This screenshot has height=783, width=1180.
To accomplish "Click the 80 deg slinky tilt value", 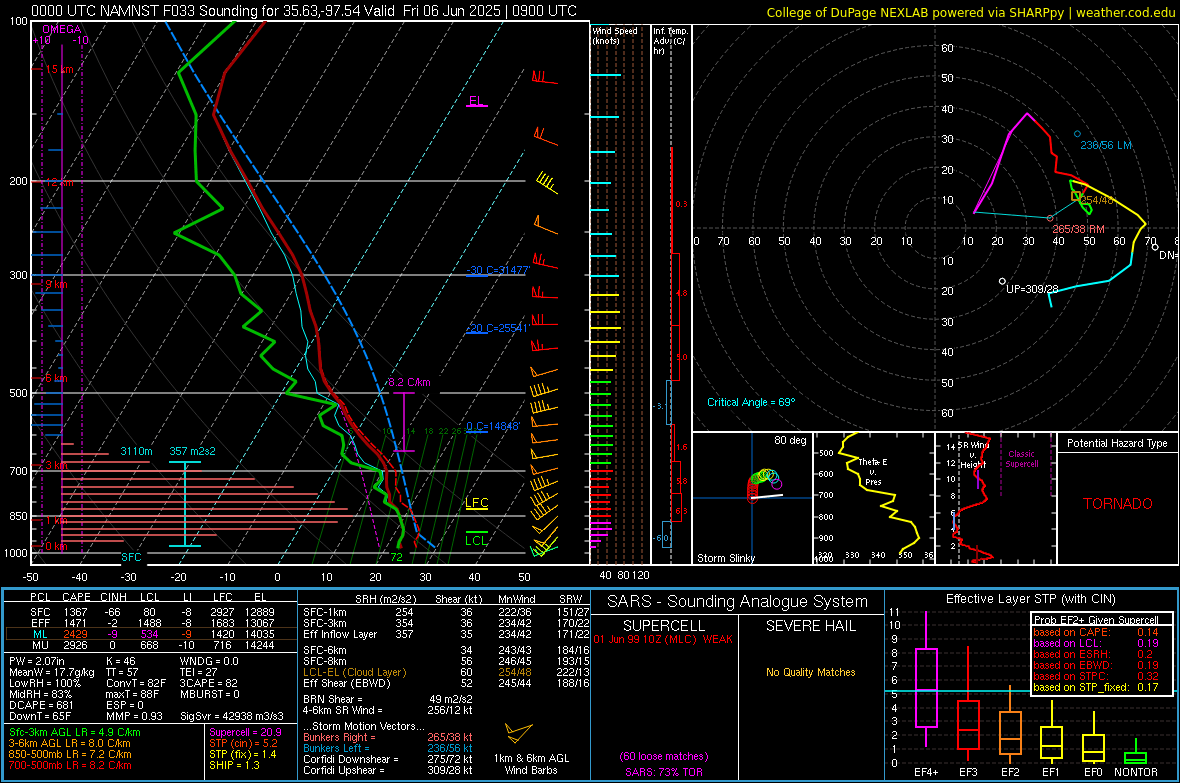I will (x=790, y=440).
